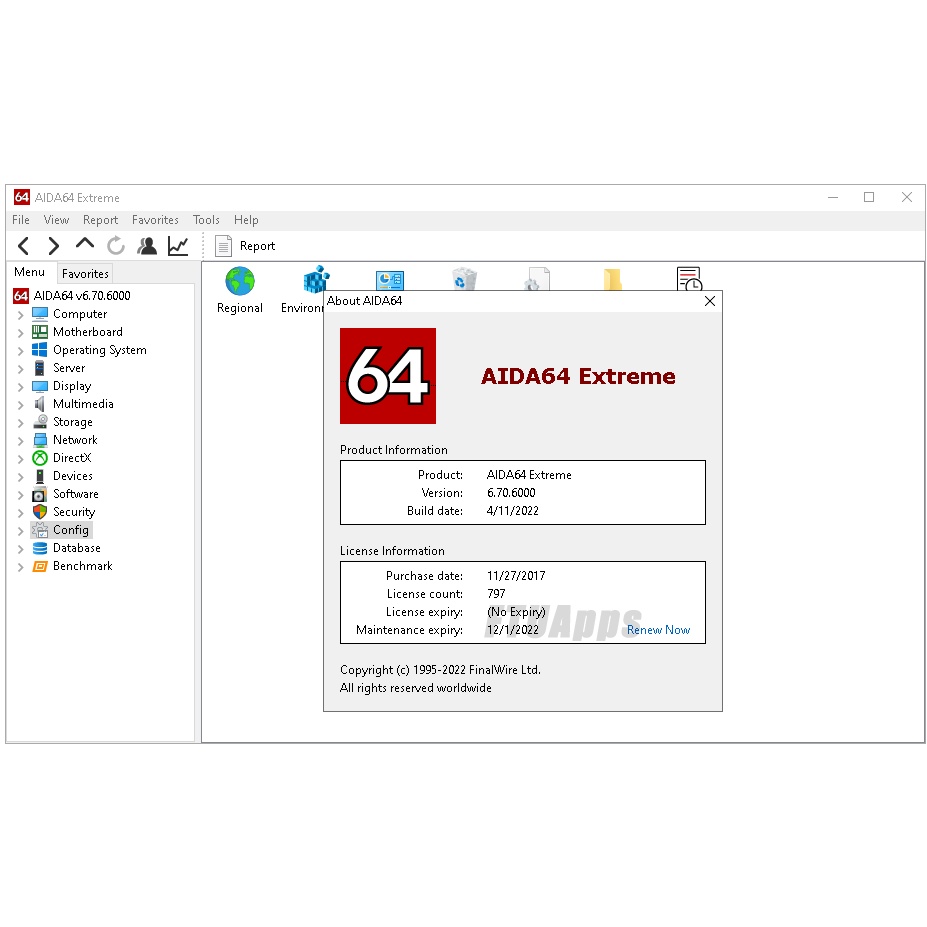This screenshot has width=927, height=927.
Task: Expand the Computer tree node
Action: tap(21, 315)
